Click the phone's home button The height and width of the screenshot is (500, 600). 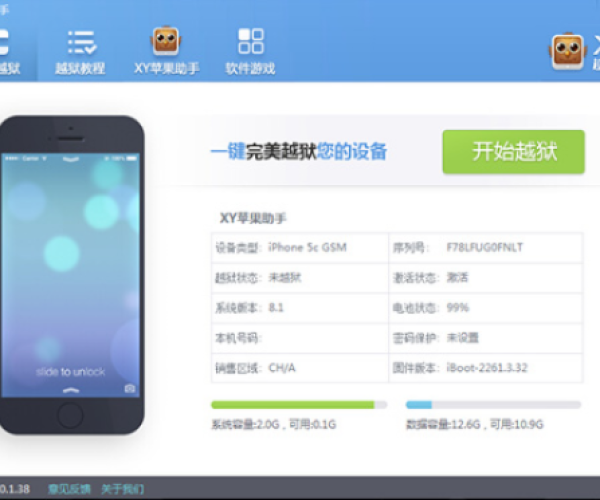click(70, 415)
